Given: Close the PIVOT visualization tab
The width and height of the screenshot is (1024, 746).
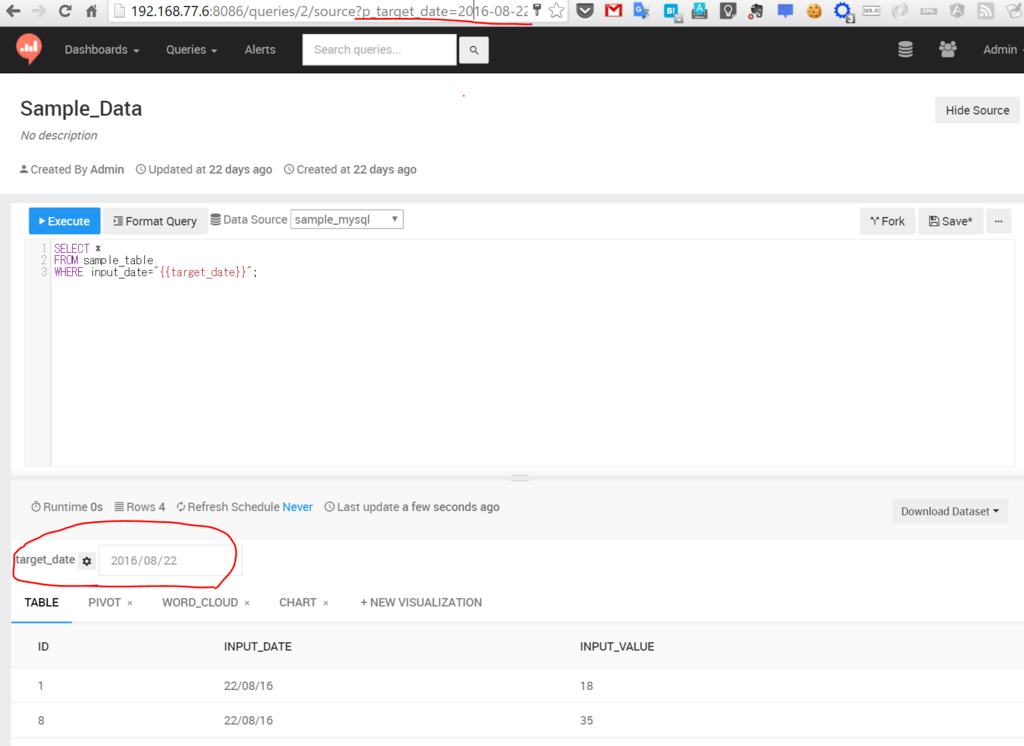Looking at the screenshot, I should 130,604.
